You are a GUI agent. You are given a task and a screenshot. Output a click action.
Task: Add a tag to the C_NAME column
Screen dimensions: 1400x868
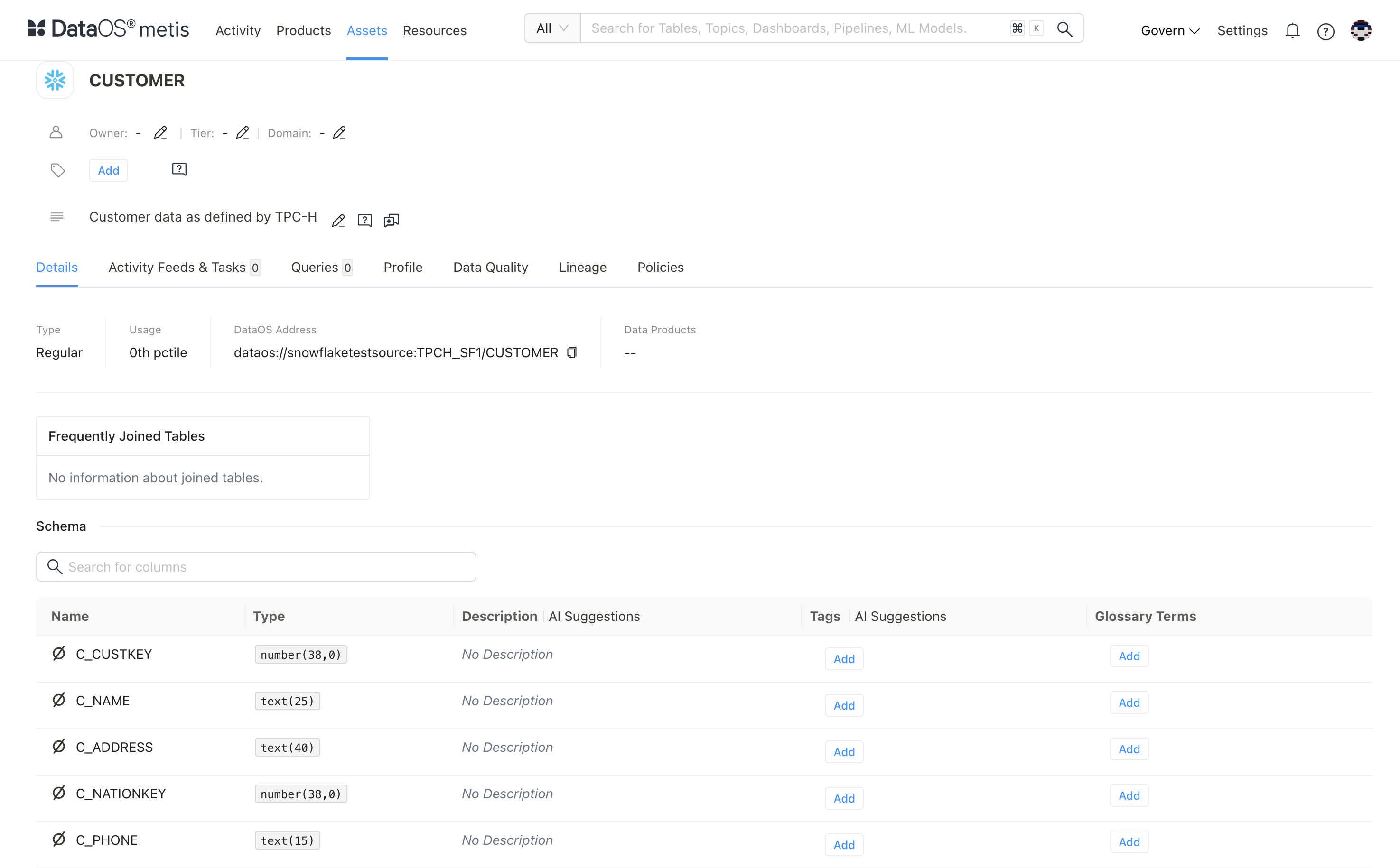tap(844, 705)
